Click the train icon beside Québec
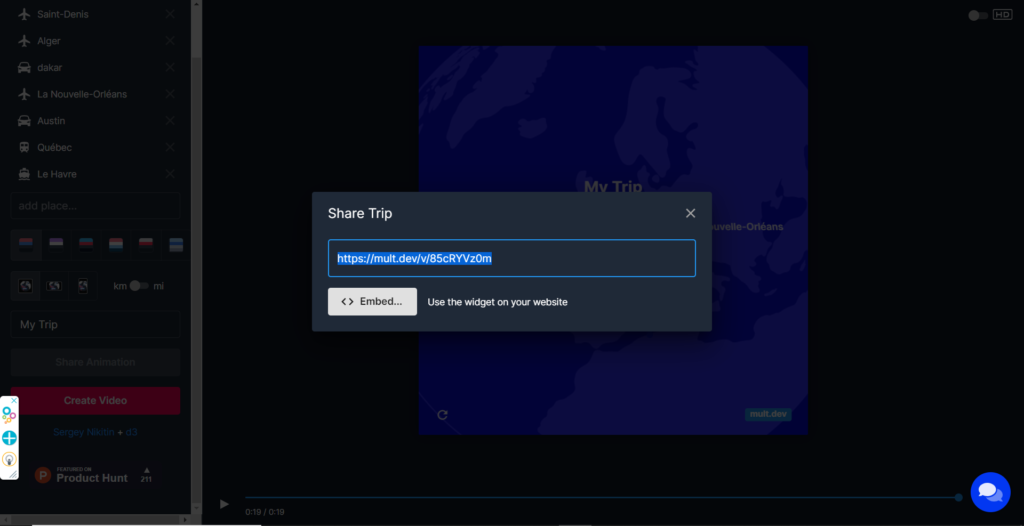 click(24, 147)
